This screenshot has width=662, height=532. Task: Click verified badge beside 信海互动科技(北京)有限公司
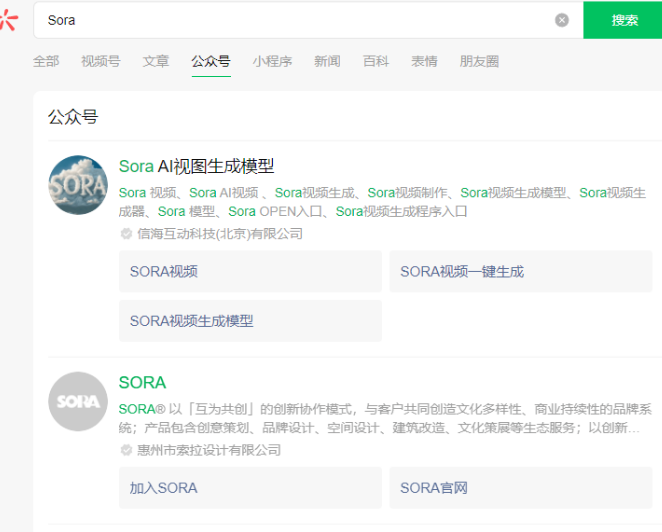[126, 233]
